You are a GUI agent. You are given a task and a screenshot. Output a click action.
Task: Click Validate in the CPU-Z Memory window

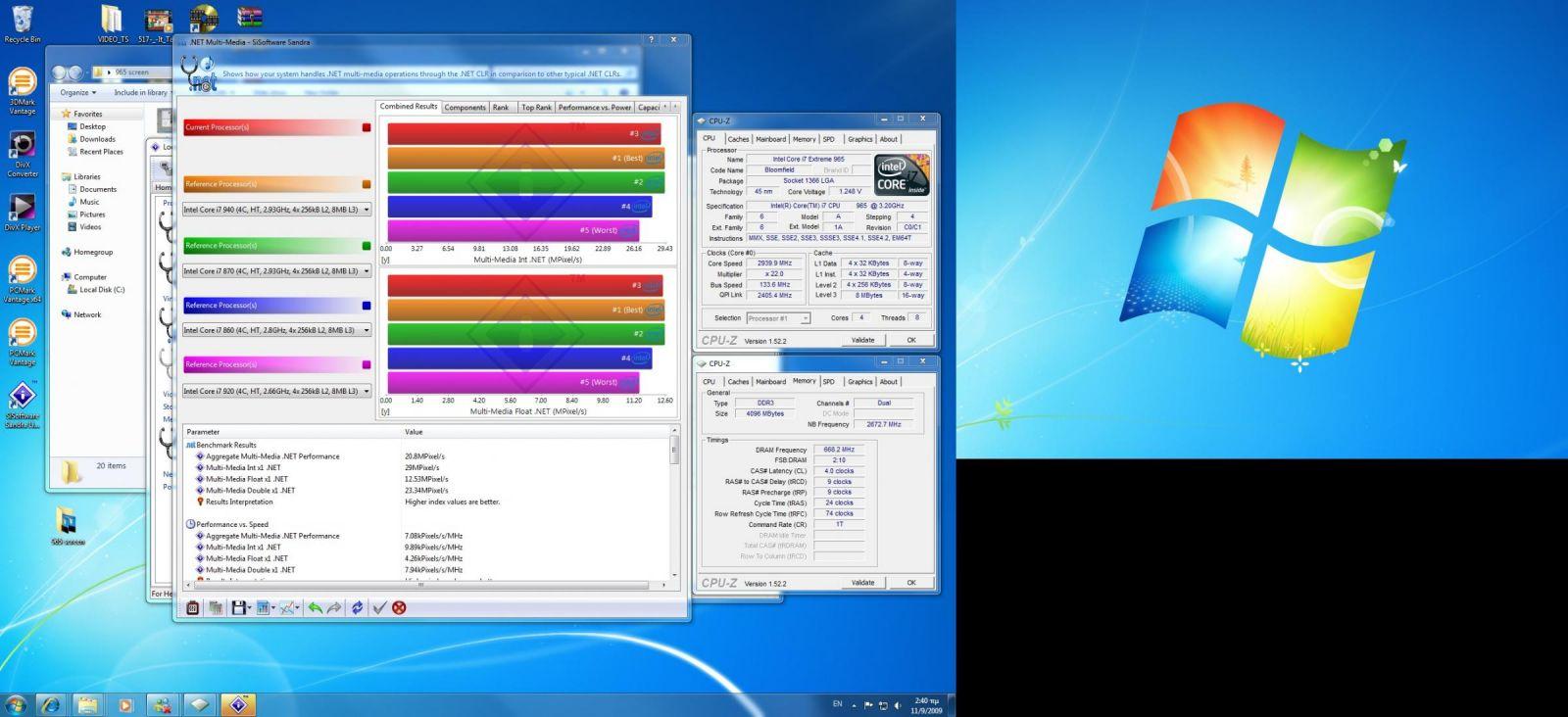coord(862,583)
